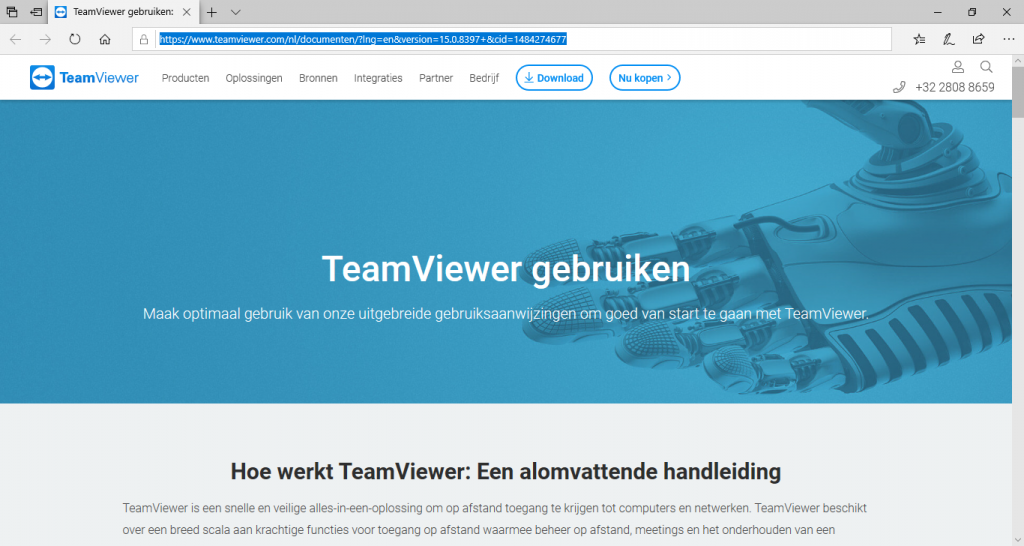
Task: Go forward using the arrow icon
Action: [45, 39]
